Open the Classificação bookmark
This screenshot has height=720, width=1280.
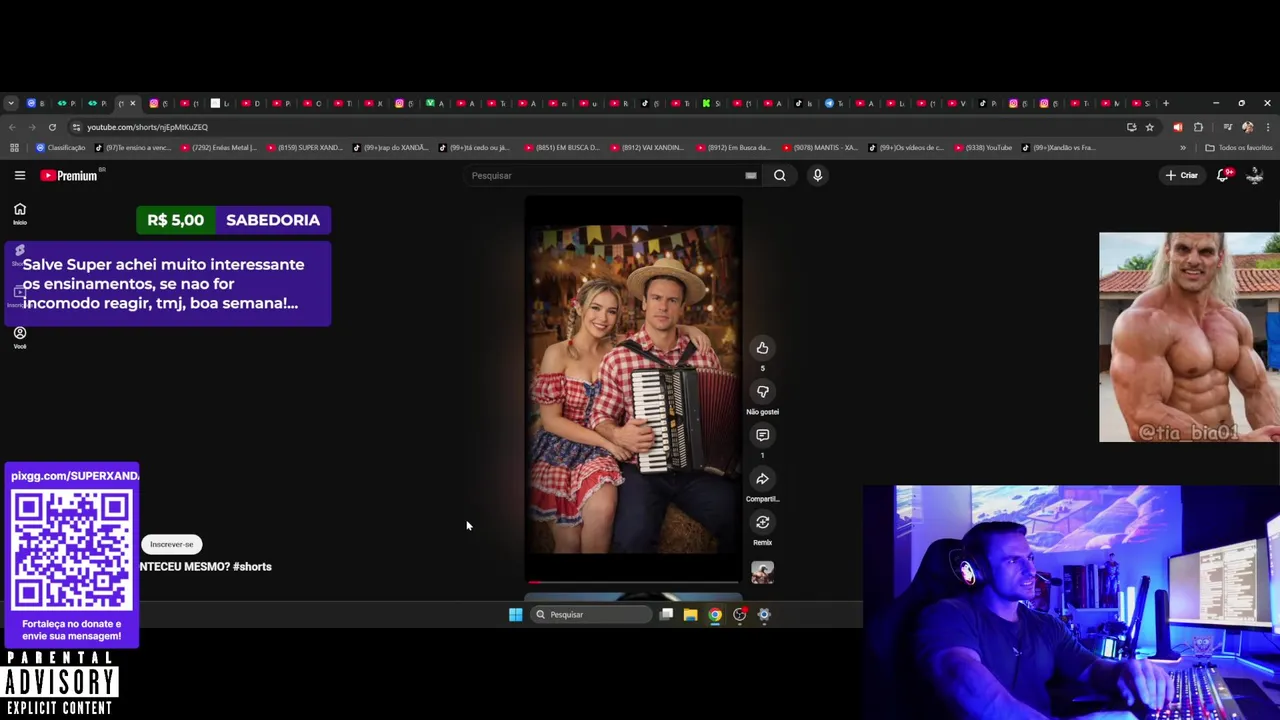click(x=61, y=148)
